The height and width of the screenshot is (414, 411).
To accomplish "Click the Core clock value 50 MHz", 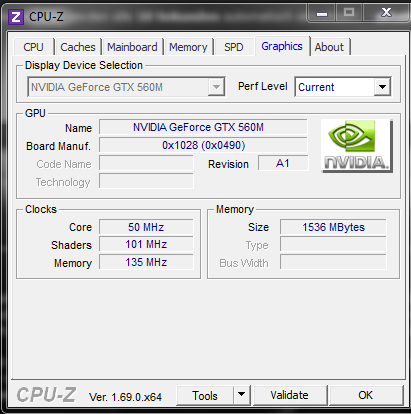I will [x=146, y=227].
